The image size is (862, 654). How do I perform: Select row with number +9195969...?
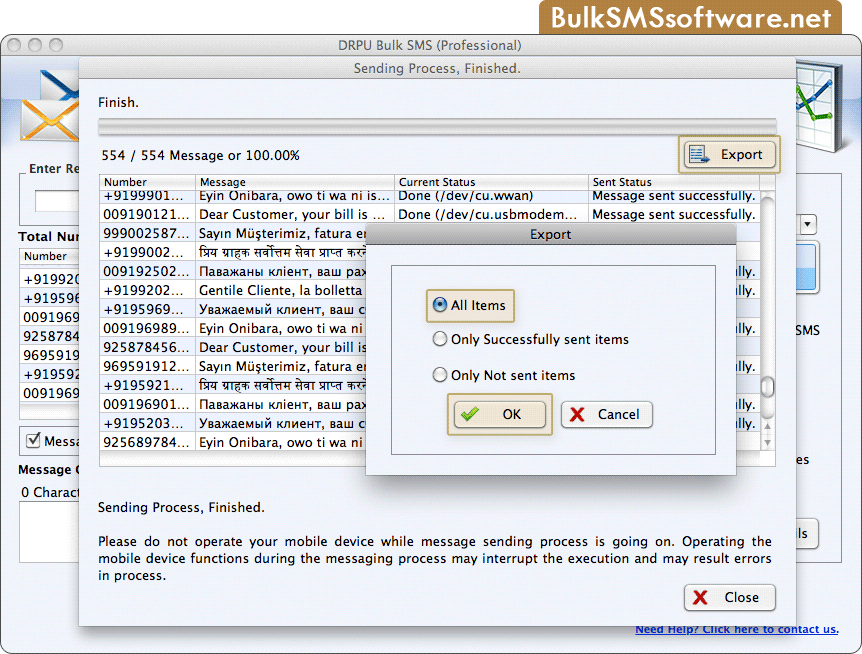point(233,309)
